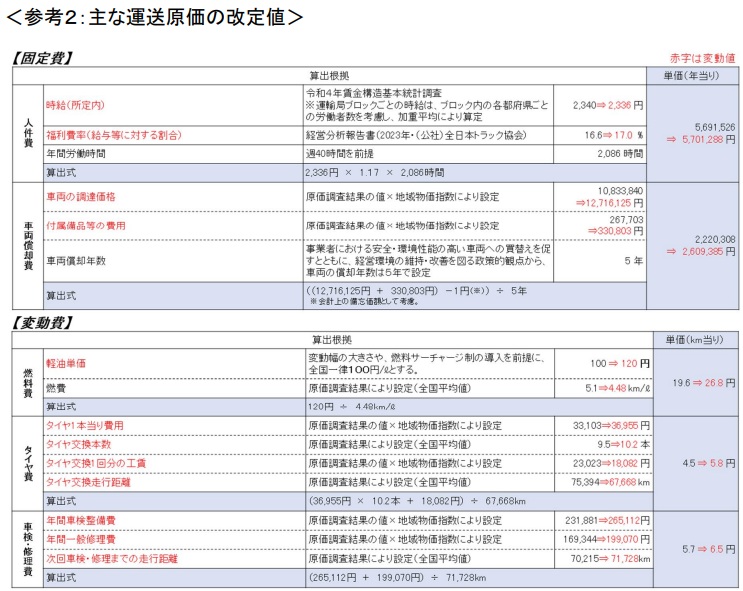Screen dimensions: 743x591
Task: Select the 年間労働時間 cell
Action: 76,153
